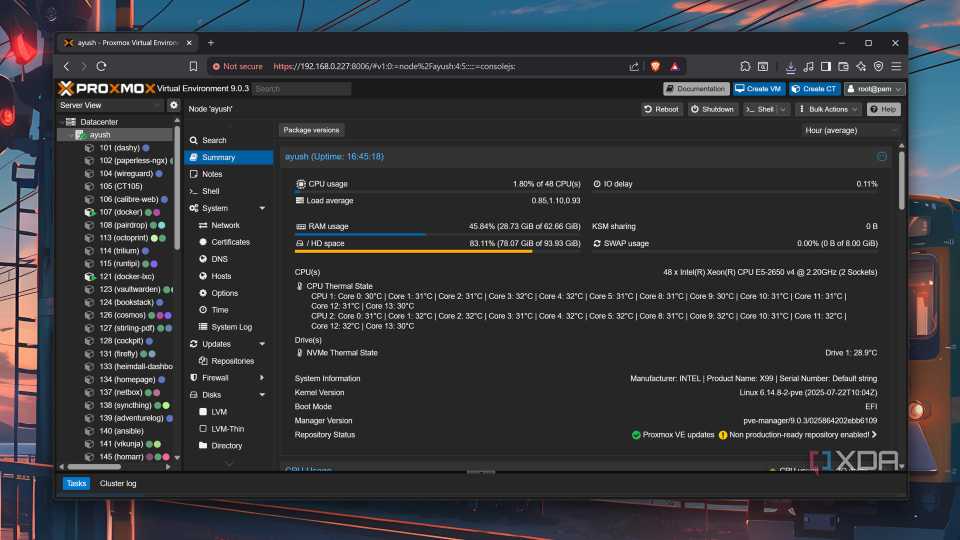
Task: Click the Proxmox logo
Action: [x=107, y=89]
